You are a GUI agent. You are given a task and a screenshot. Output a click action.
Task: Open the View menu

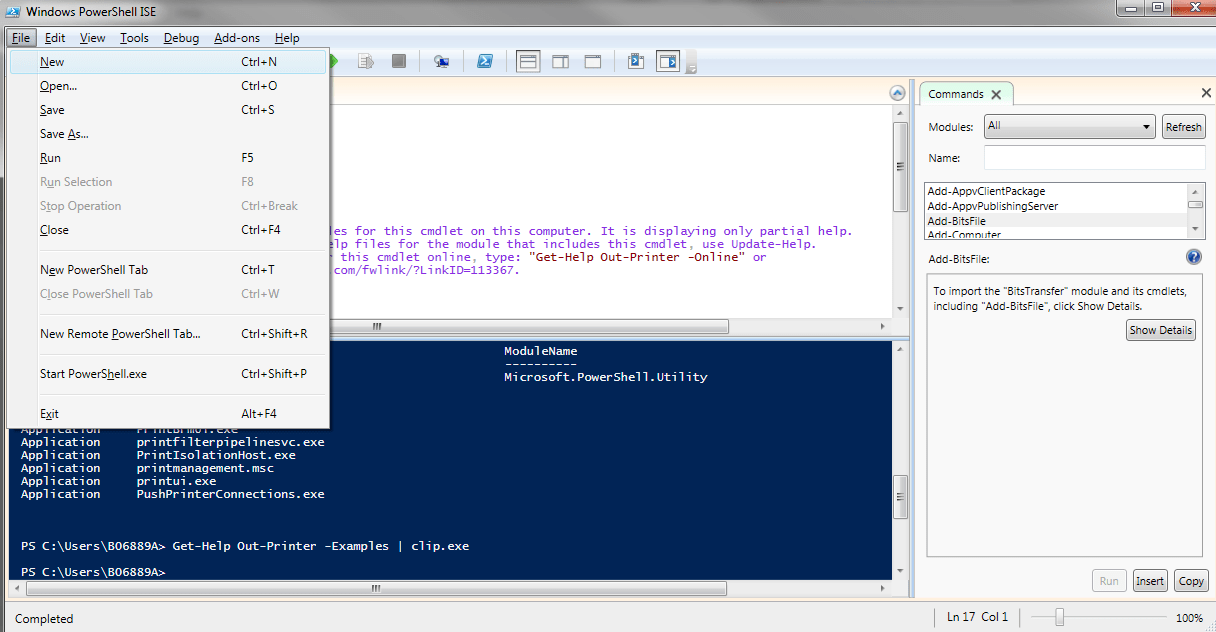93,38
